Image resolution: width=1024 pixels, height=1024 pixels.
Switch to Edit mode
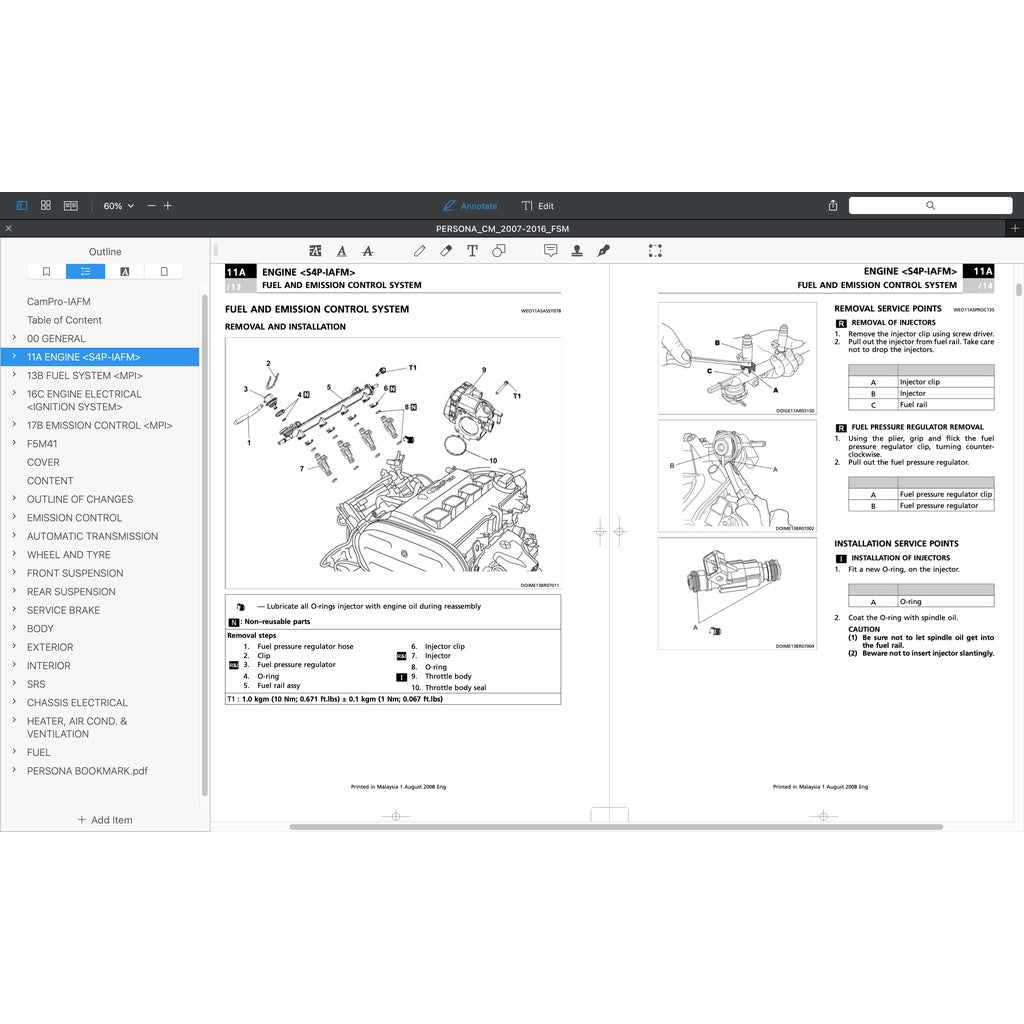(537, 206)
